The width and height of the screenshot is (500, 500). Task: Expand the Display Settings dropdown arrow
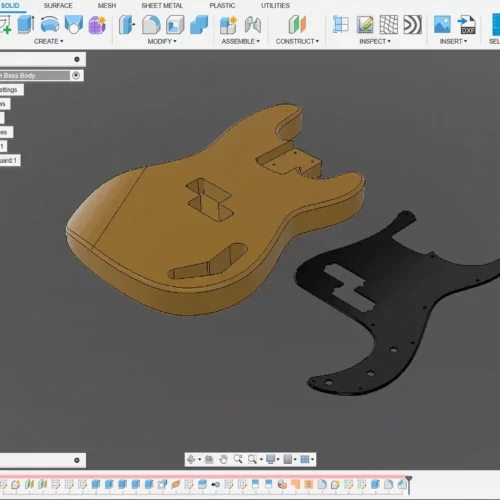pyautogui.click(x=278, y=459)
